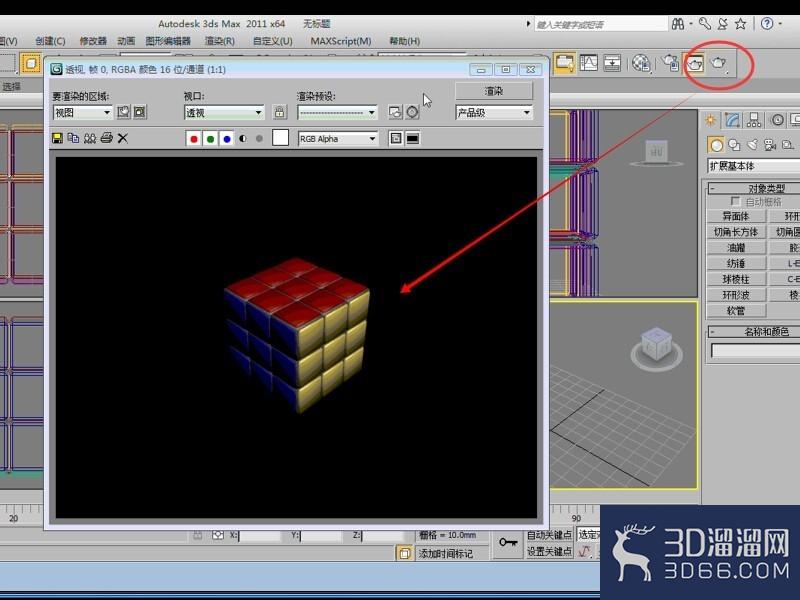Open the material editor toolbar icon
Image resolution: width=800 pixels, height=600 pixels.
click(x=640, y=63)
